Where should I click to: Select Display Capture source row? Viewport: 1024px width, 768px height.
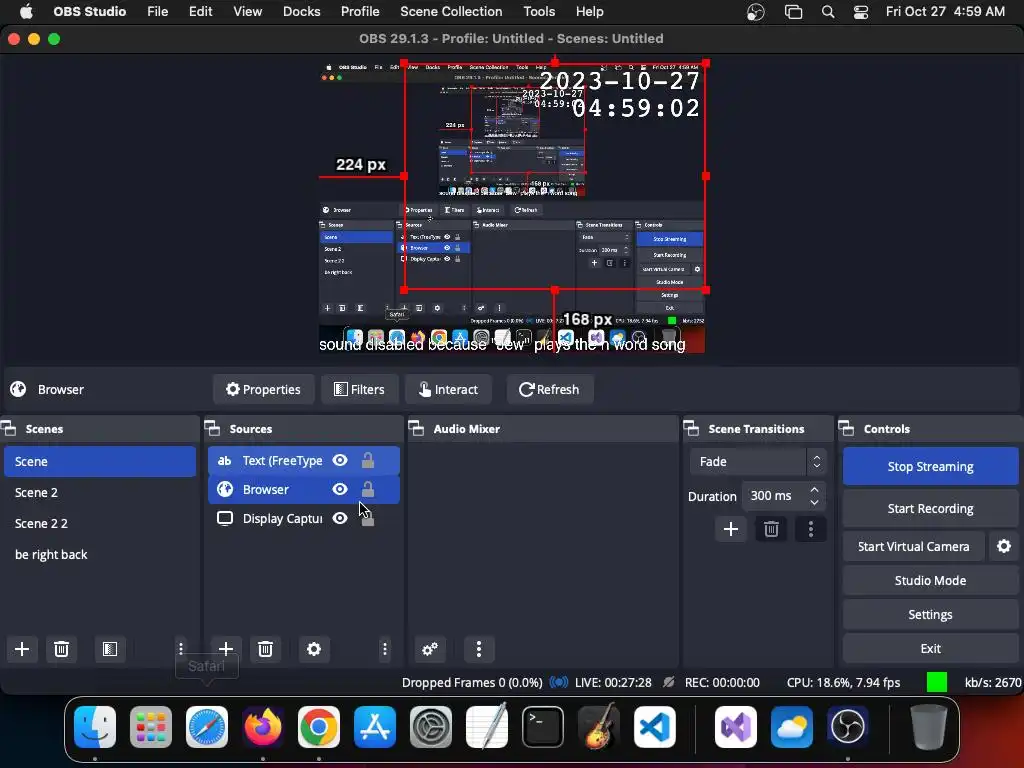pos(304,519)
